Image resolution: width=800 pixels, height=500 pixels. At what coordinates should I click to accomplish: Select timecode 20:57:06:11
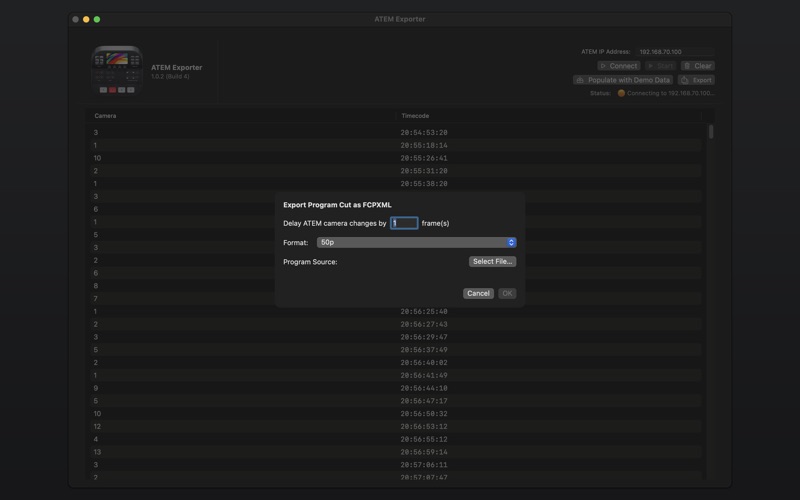[423, 465]
